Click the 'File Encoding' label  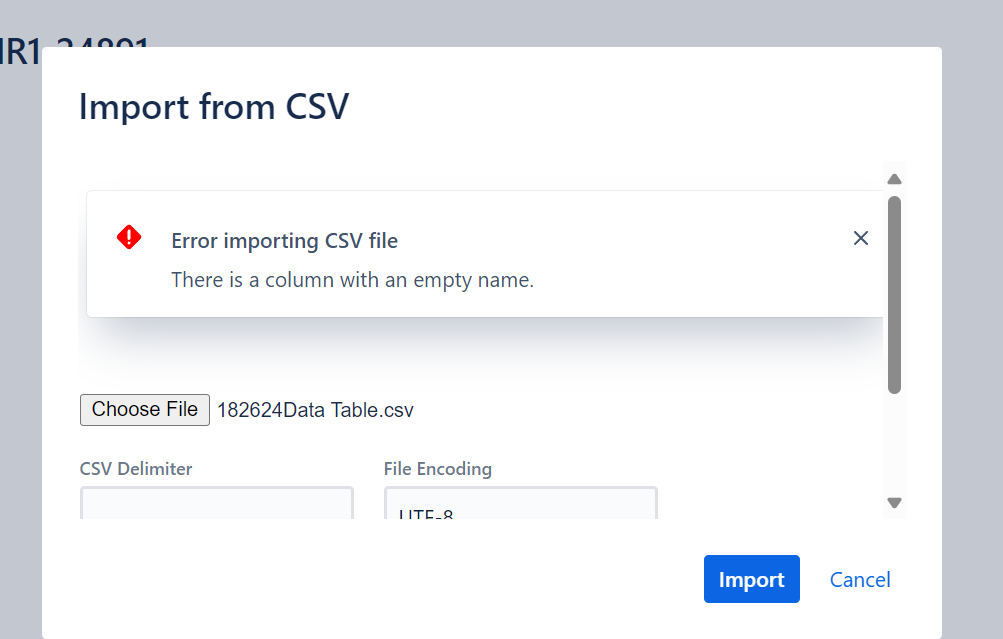pos(438,469)
